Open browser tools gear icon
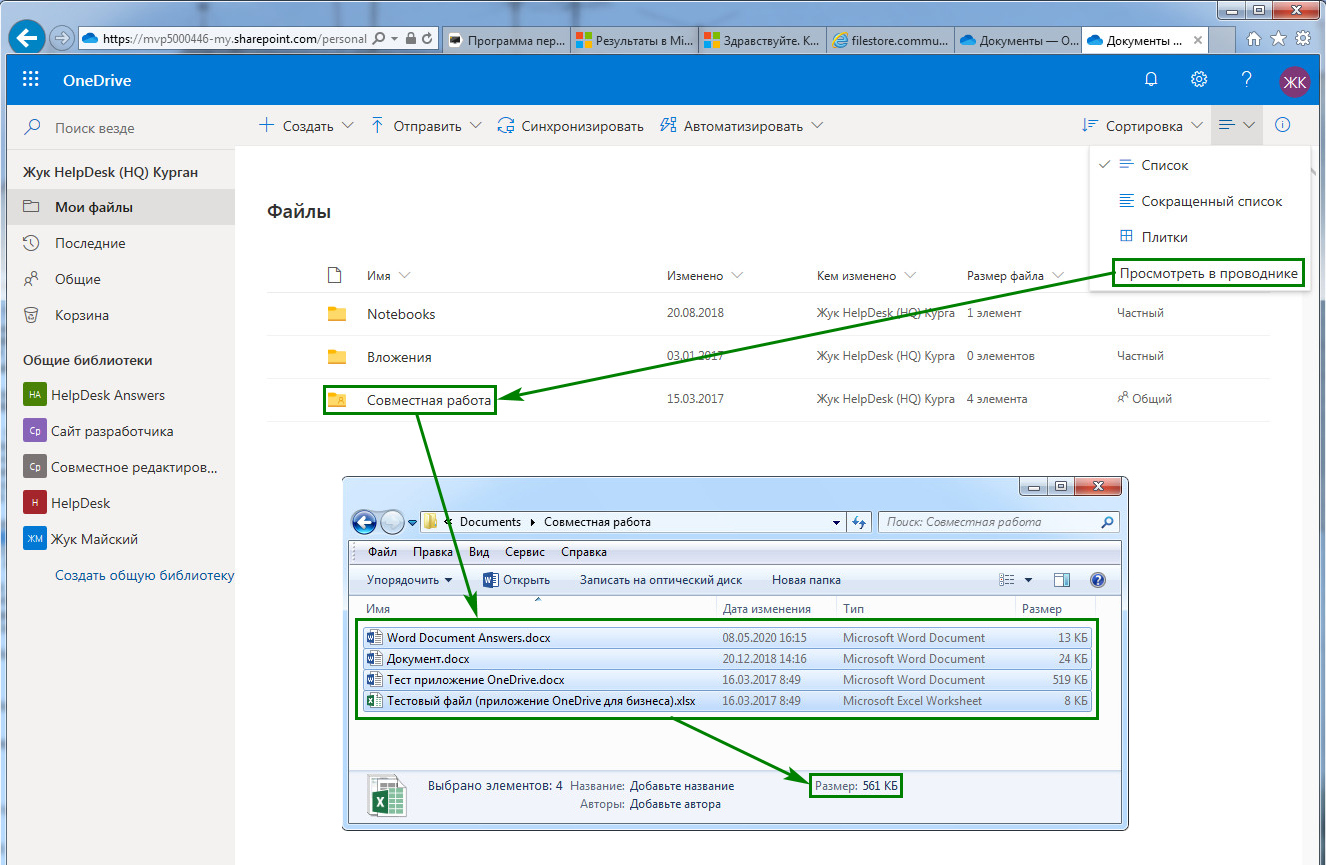Screen dimensions: 1326x865 click(1303, 39)
